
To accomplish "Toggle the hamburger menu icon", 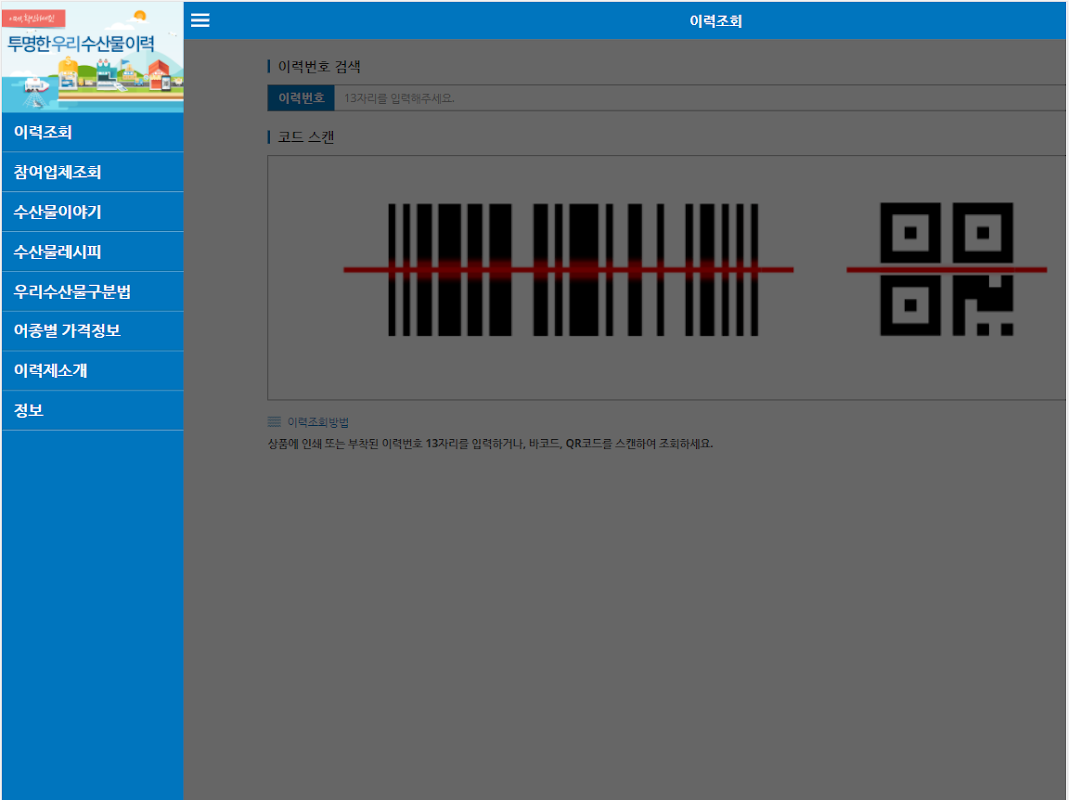I will pyautogui.click(x=200, y=20).
